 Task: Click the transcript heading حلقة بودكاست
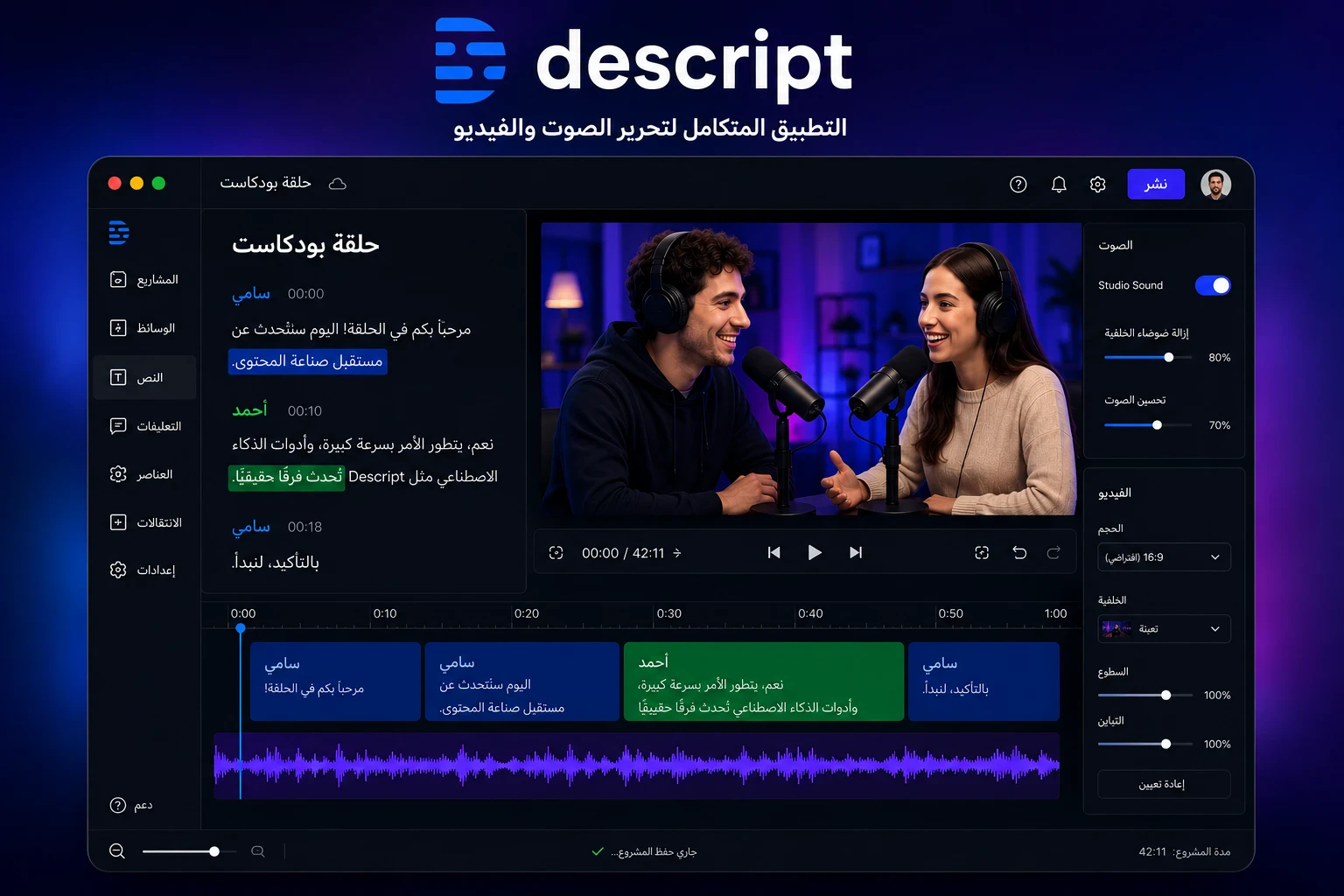305,244
